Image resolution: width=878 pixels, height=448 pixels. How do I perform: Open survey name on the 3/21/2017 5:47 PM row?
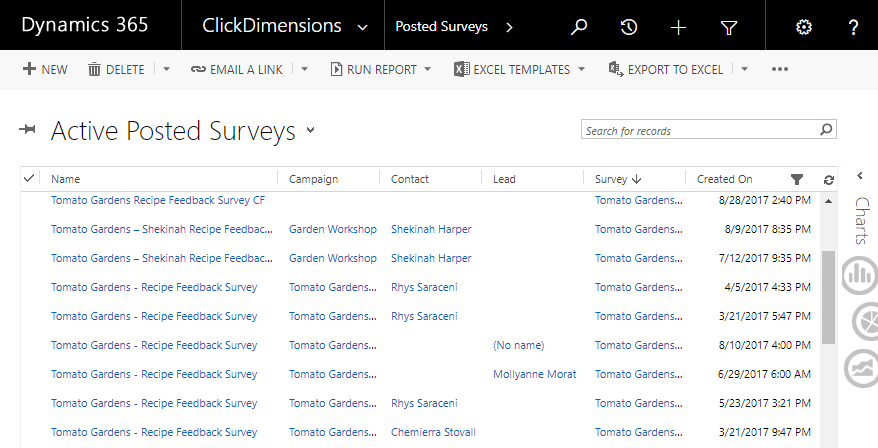point(154,316)
